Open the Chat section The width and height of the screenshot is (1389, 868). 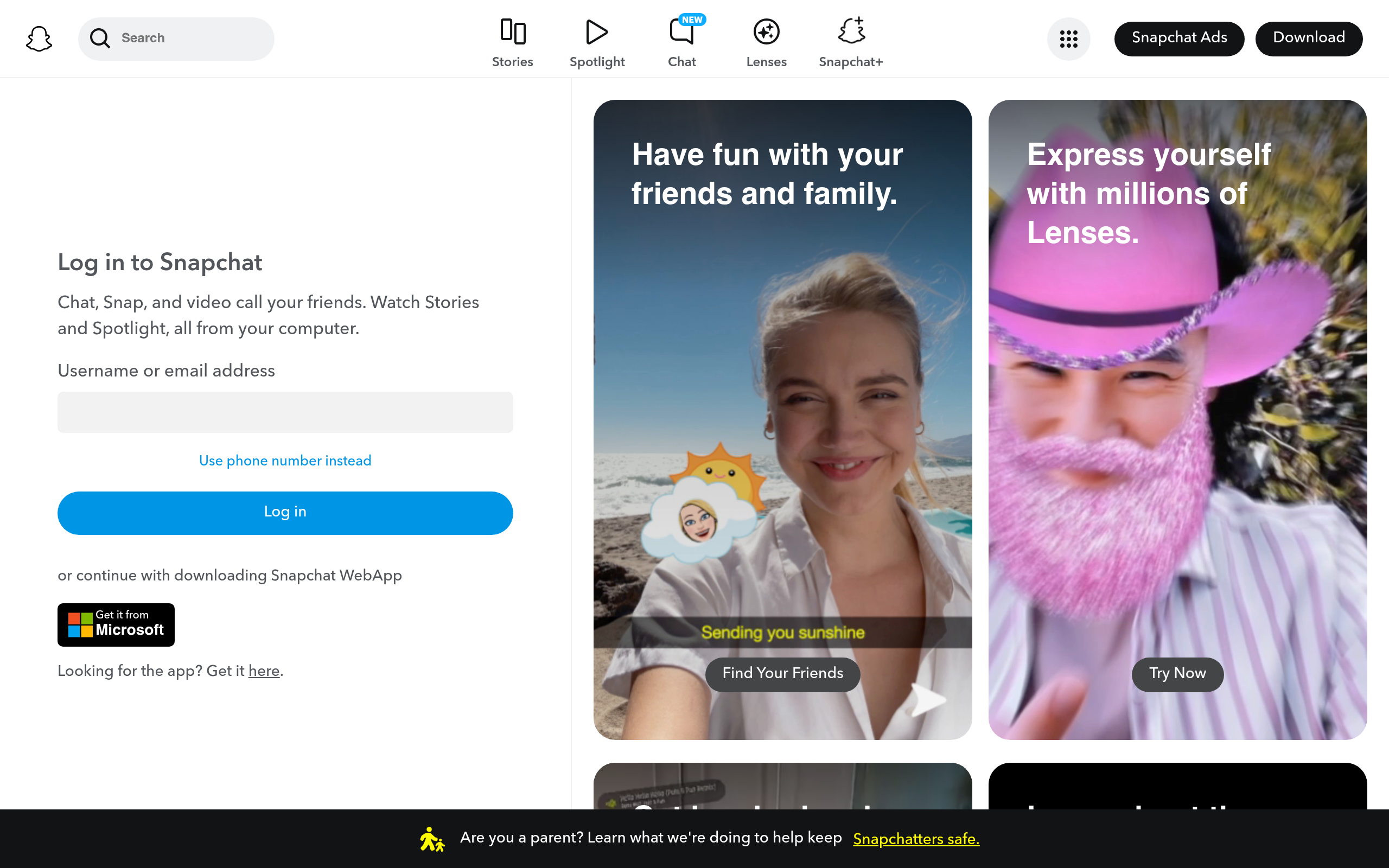682,43
